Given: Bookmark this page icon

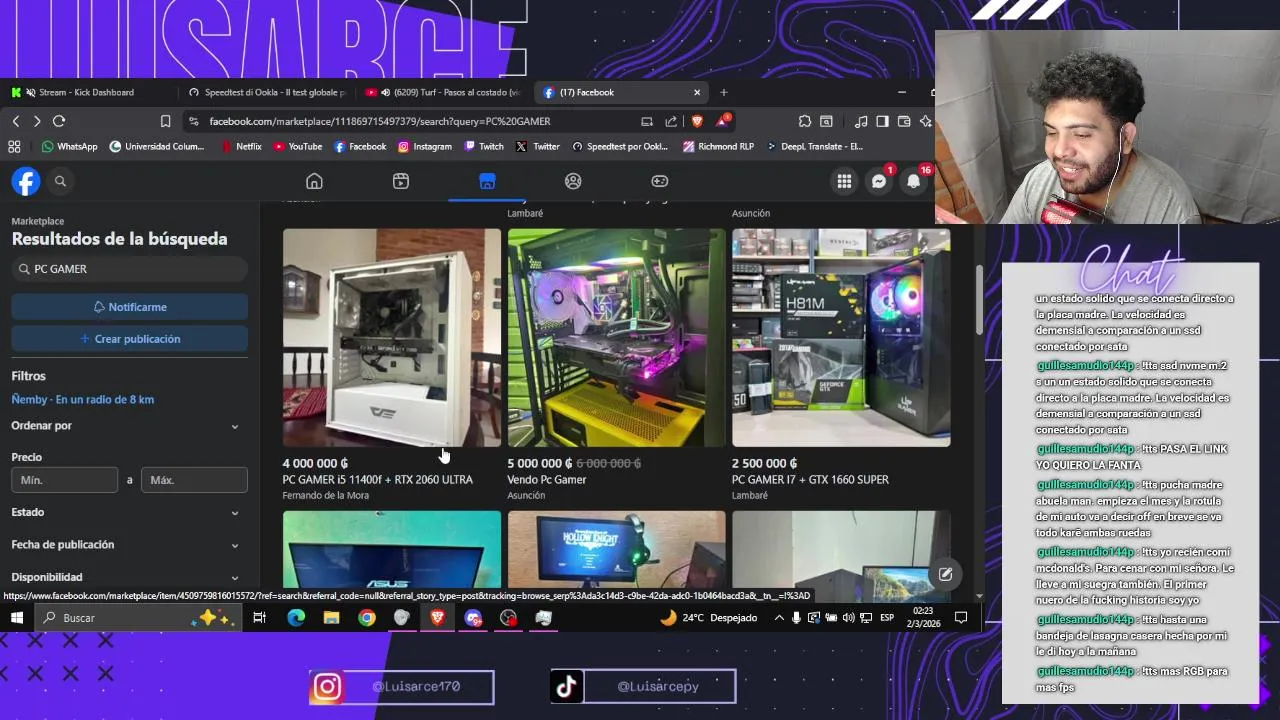Looking at the screenshot, I should [165, 121].
